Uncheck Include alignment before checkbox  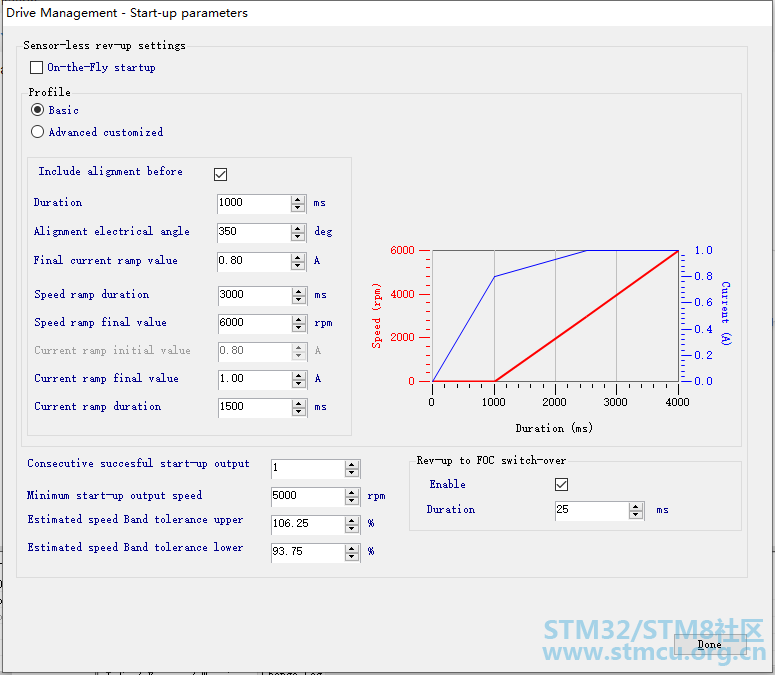point(220,174)
